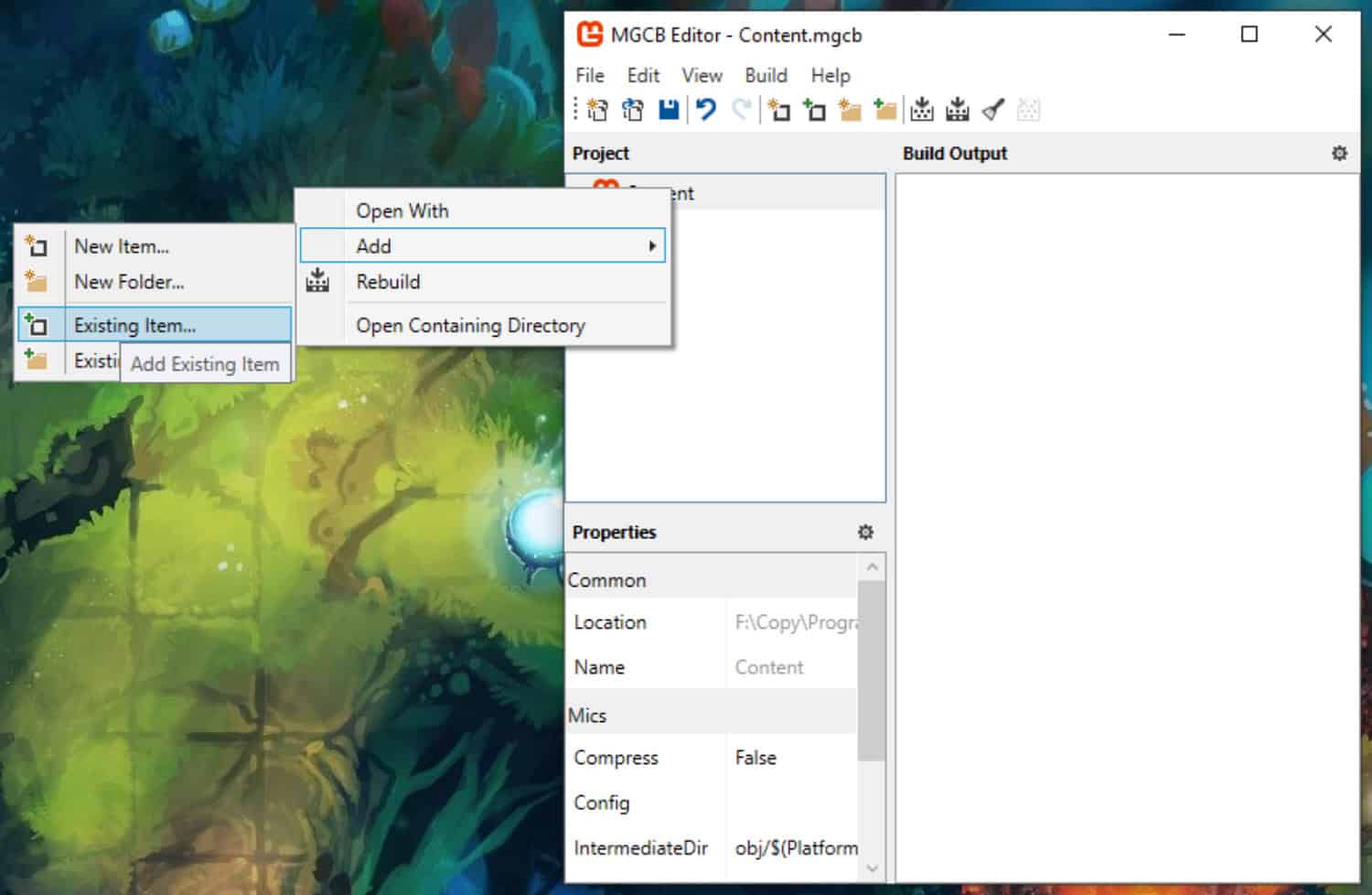Click the Properties panel settings gear
The image size is (1372, 895).
(x=865, y=532)
